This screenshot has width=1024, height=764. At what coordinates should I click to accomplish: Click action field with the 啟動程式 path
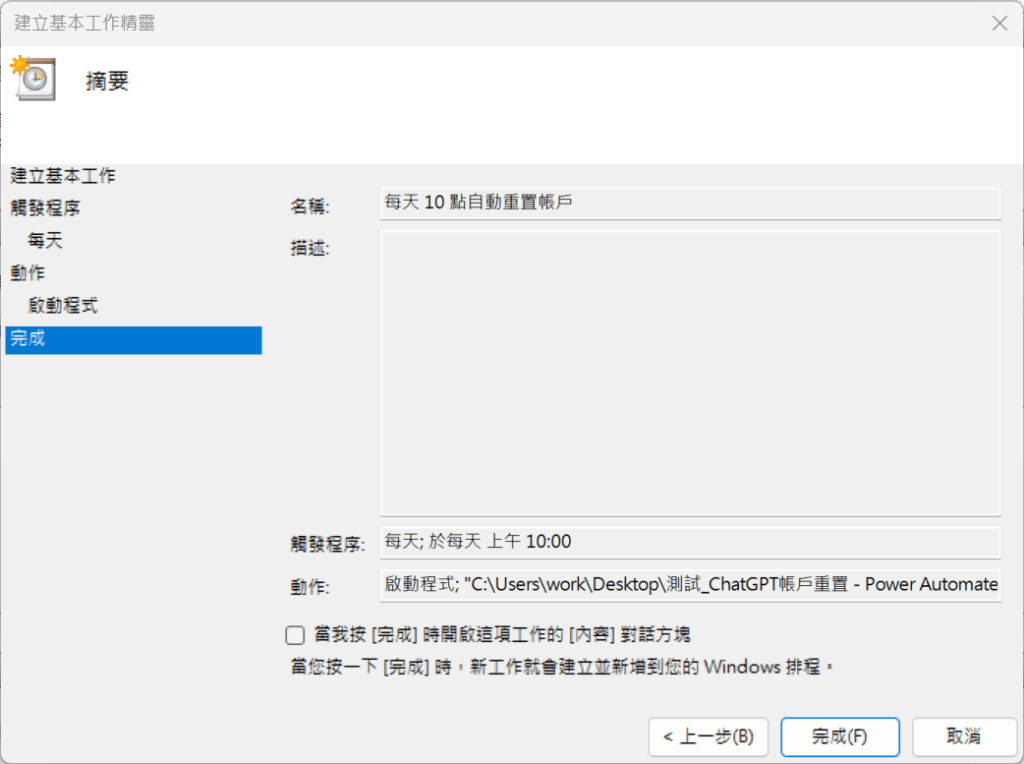(690, 585)
